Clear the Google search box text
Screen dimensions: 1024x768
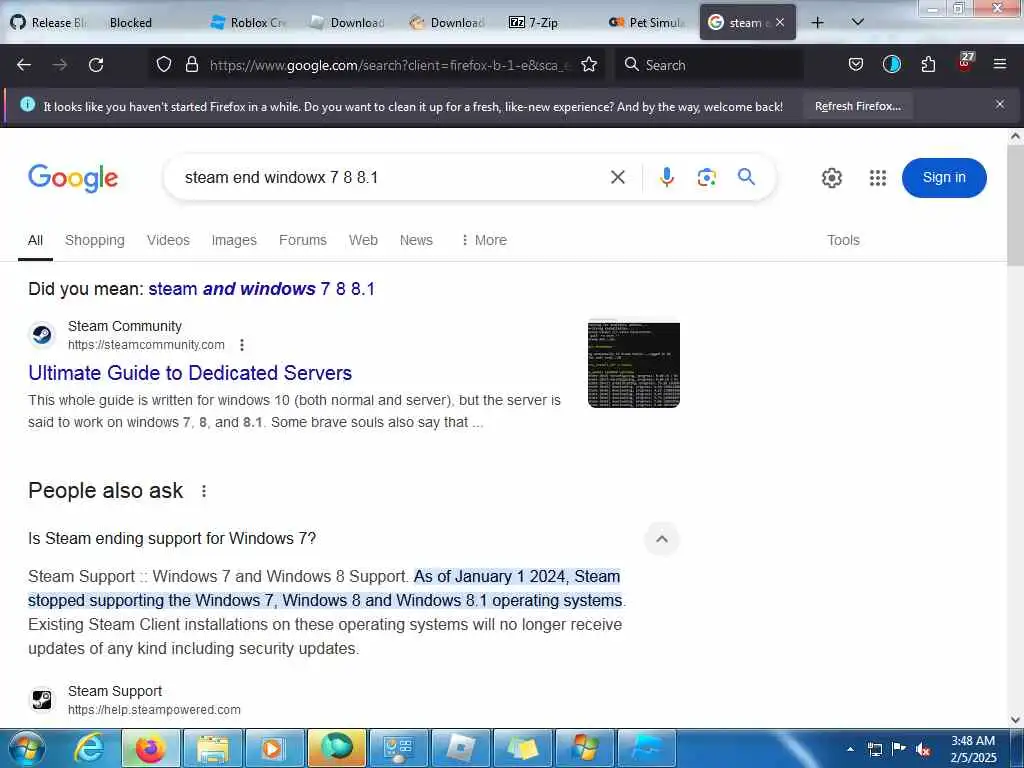(617, 177)
